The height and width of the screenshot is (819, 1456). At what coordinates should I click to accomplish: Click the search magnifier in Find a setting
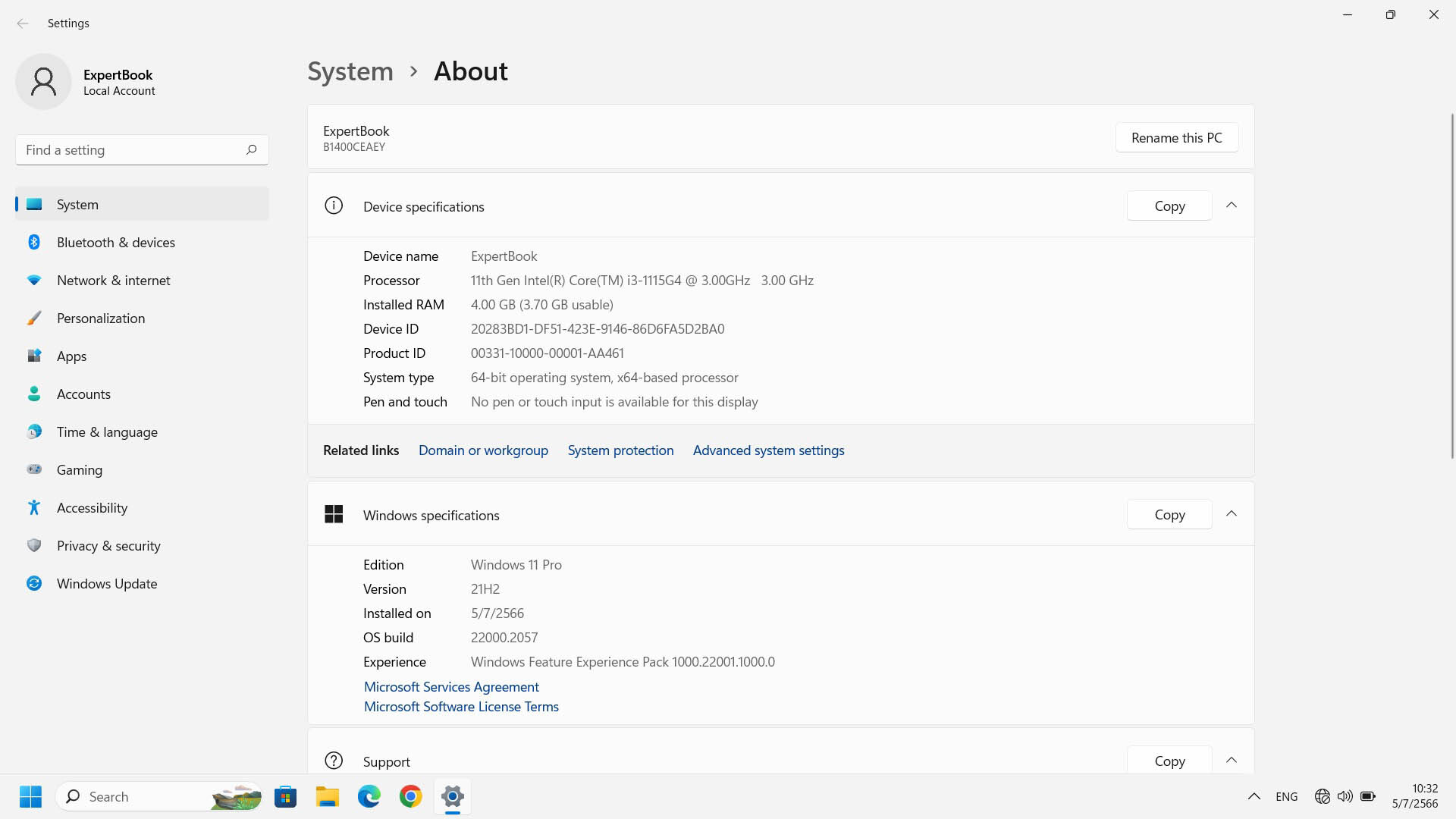coord(251,149)
